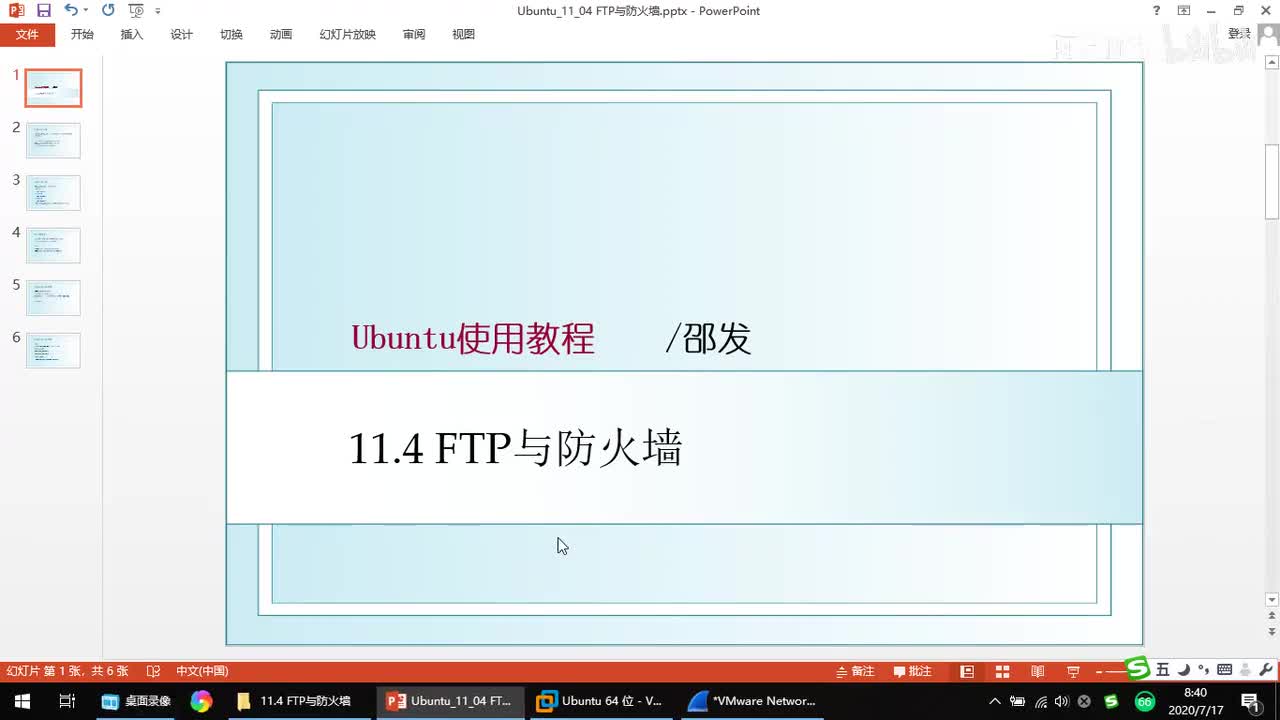Screen dimensions: 1280x720
Task: Toggle Sogou Wubi '五' input mode
Action: (x=1163, y=670)
